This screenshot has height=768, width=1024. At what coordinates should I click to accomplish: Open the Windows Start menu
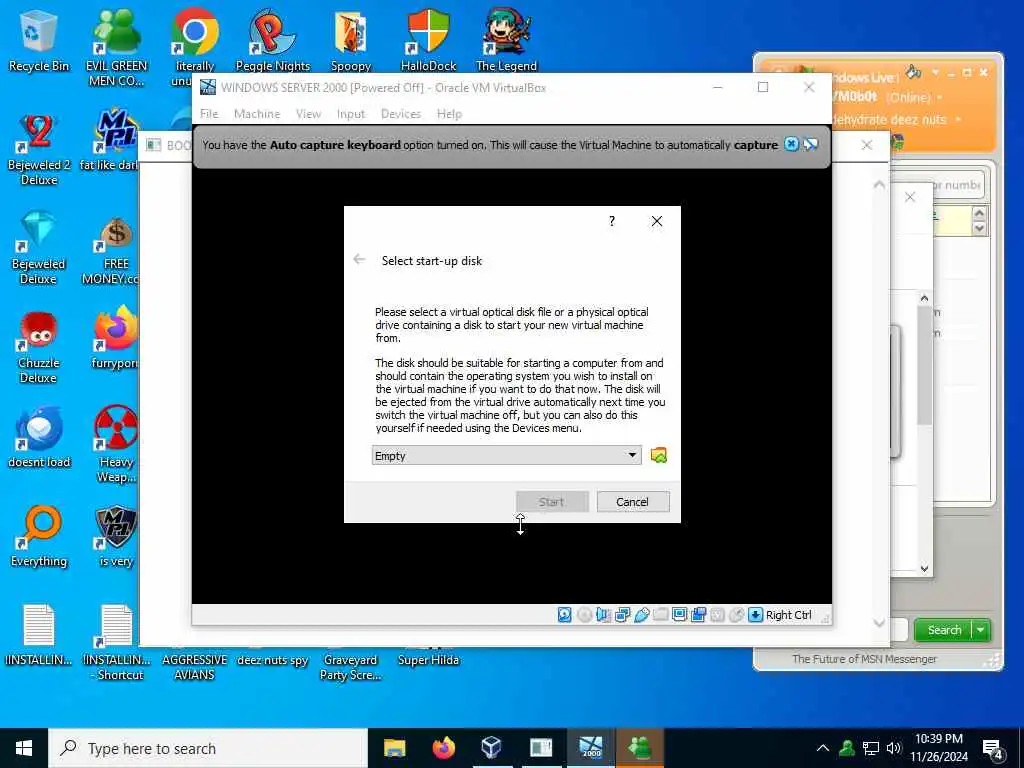click(x=24, y=748)
